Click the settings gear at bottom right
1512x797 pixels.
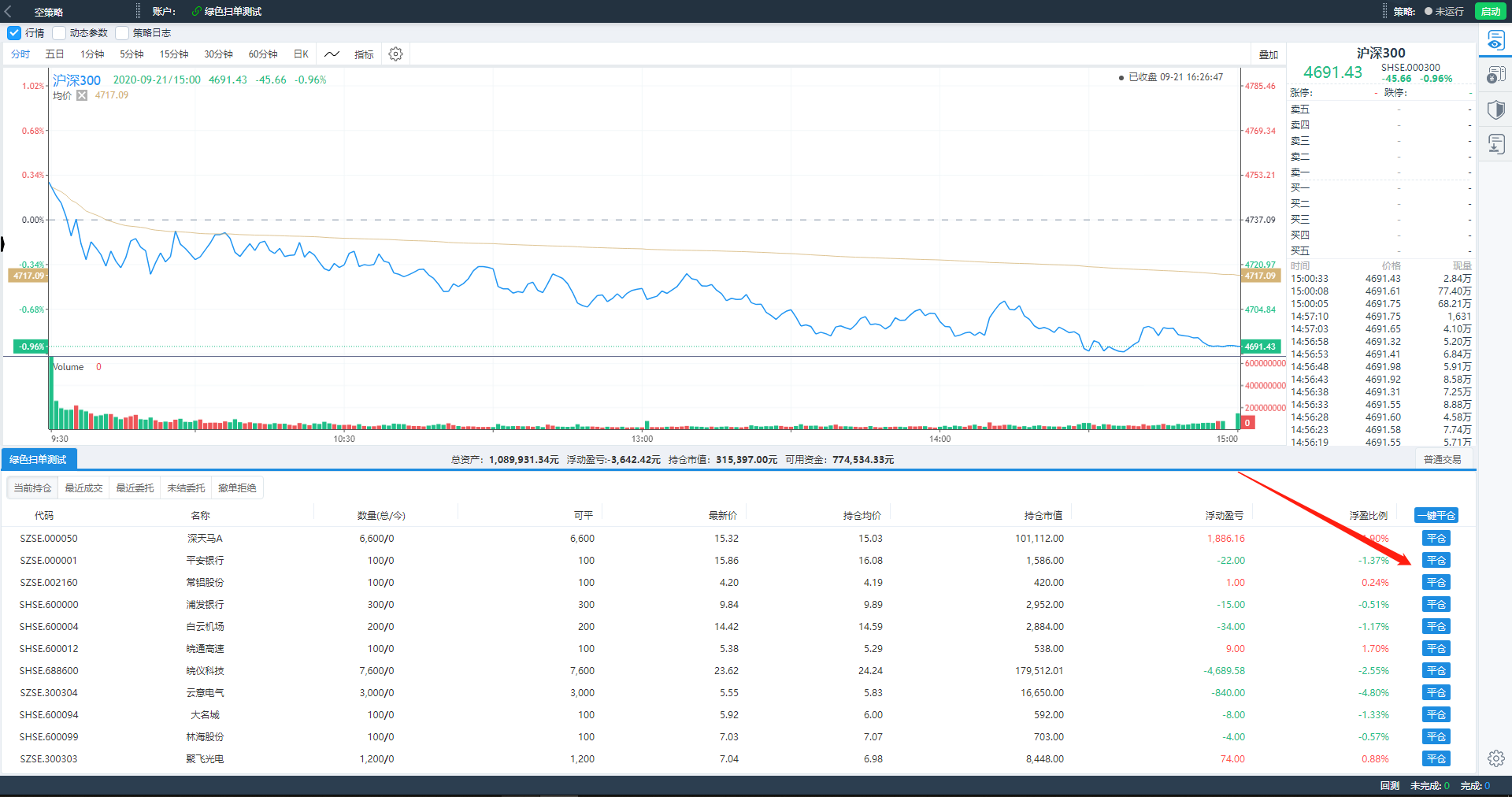[1495, 758]
